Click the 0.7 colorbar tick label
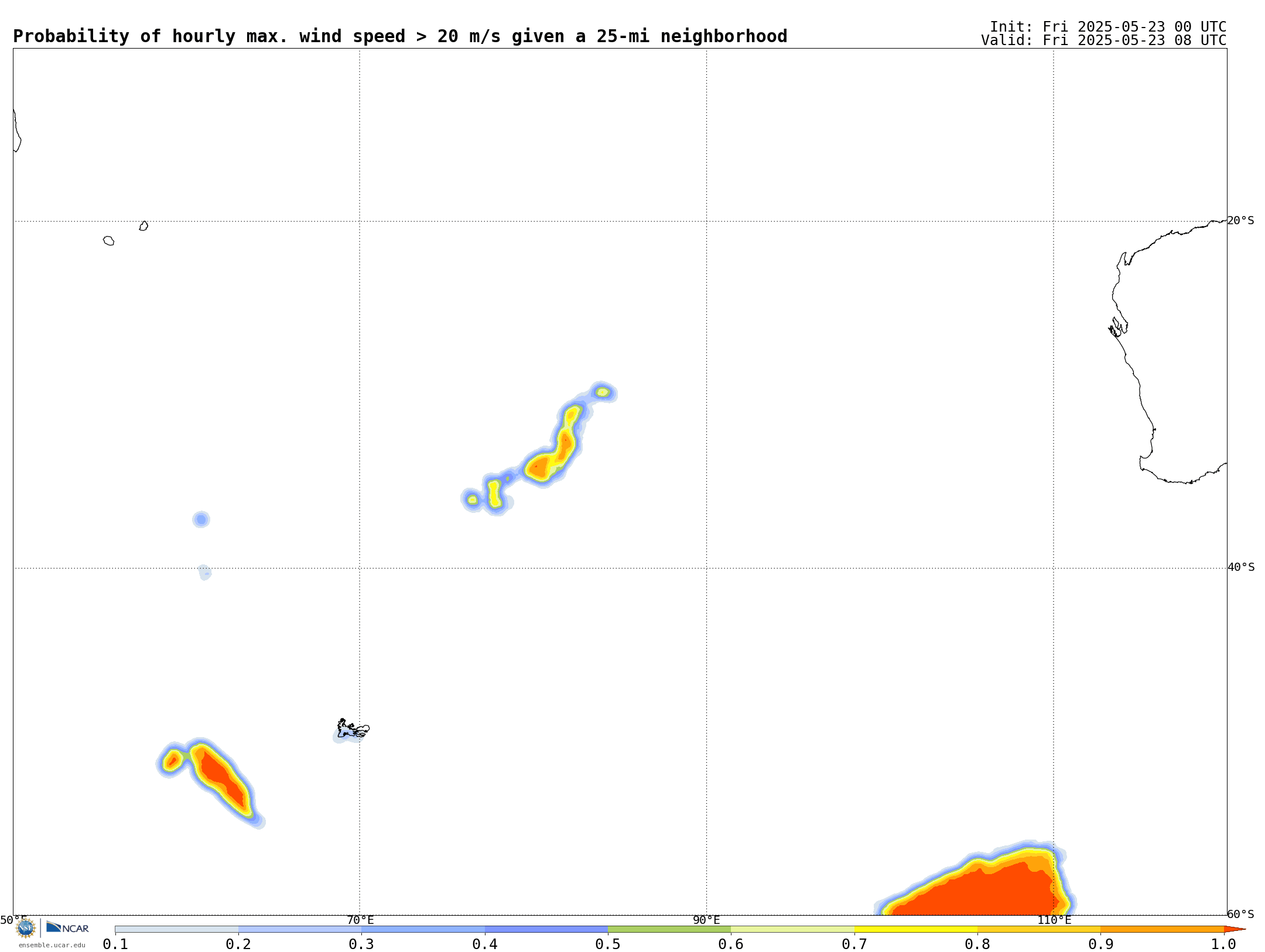Screen dimensions: 1265x952 point(854,944)
